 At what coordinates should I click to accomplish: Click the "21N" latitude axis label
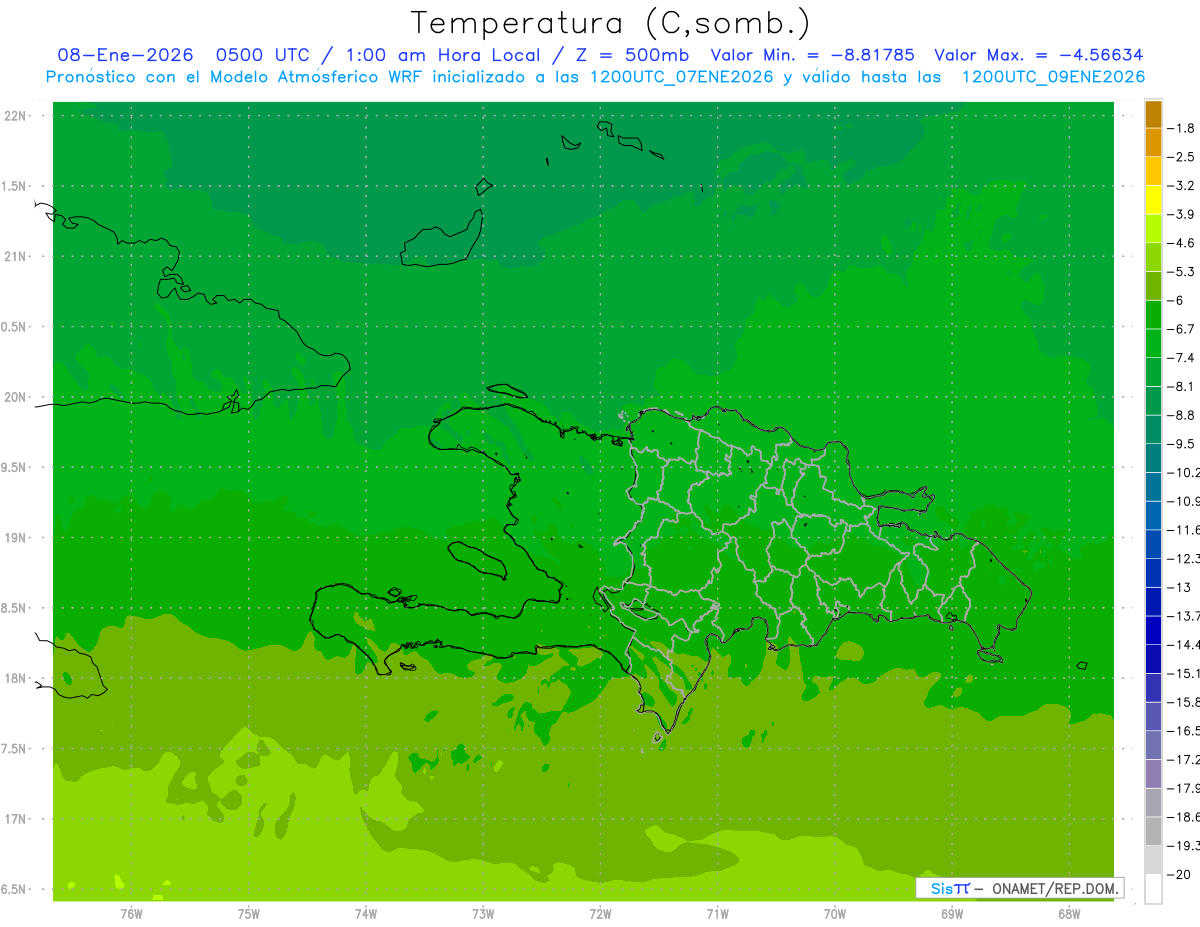click(x=16, y=257)
